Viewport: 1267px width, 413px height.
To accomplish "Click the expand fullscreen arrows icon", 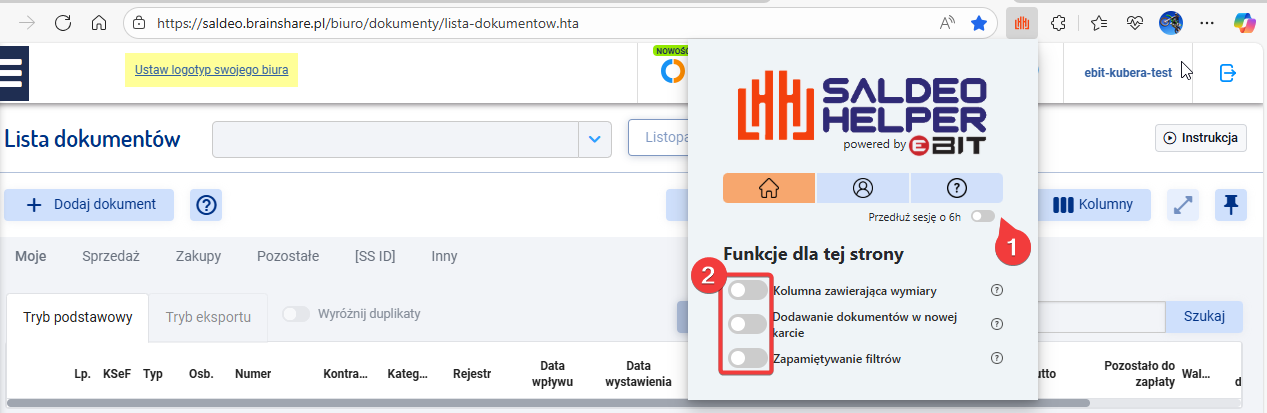I will point(1183,205).
